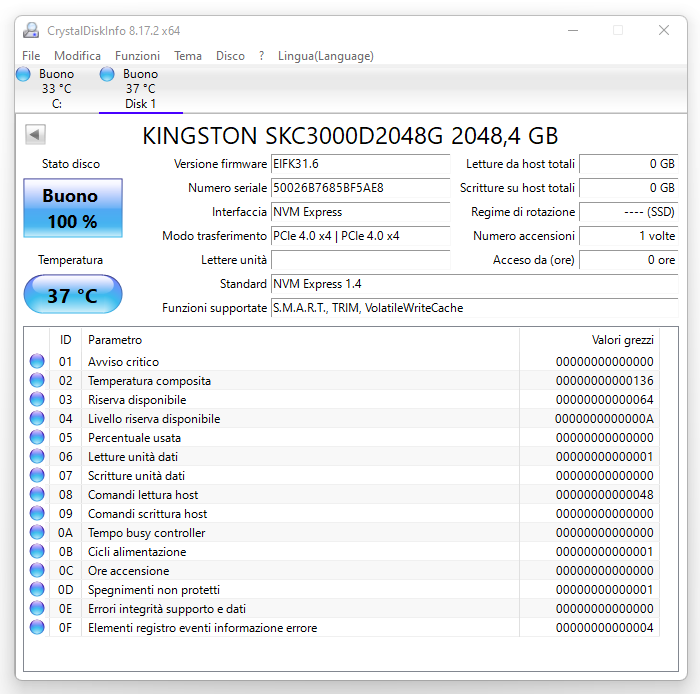Click status orb for Riserva disponibile row
The height and width of the screenshot is (694, 700).
point(37,399)
